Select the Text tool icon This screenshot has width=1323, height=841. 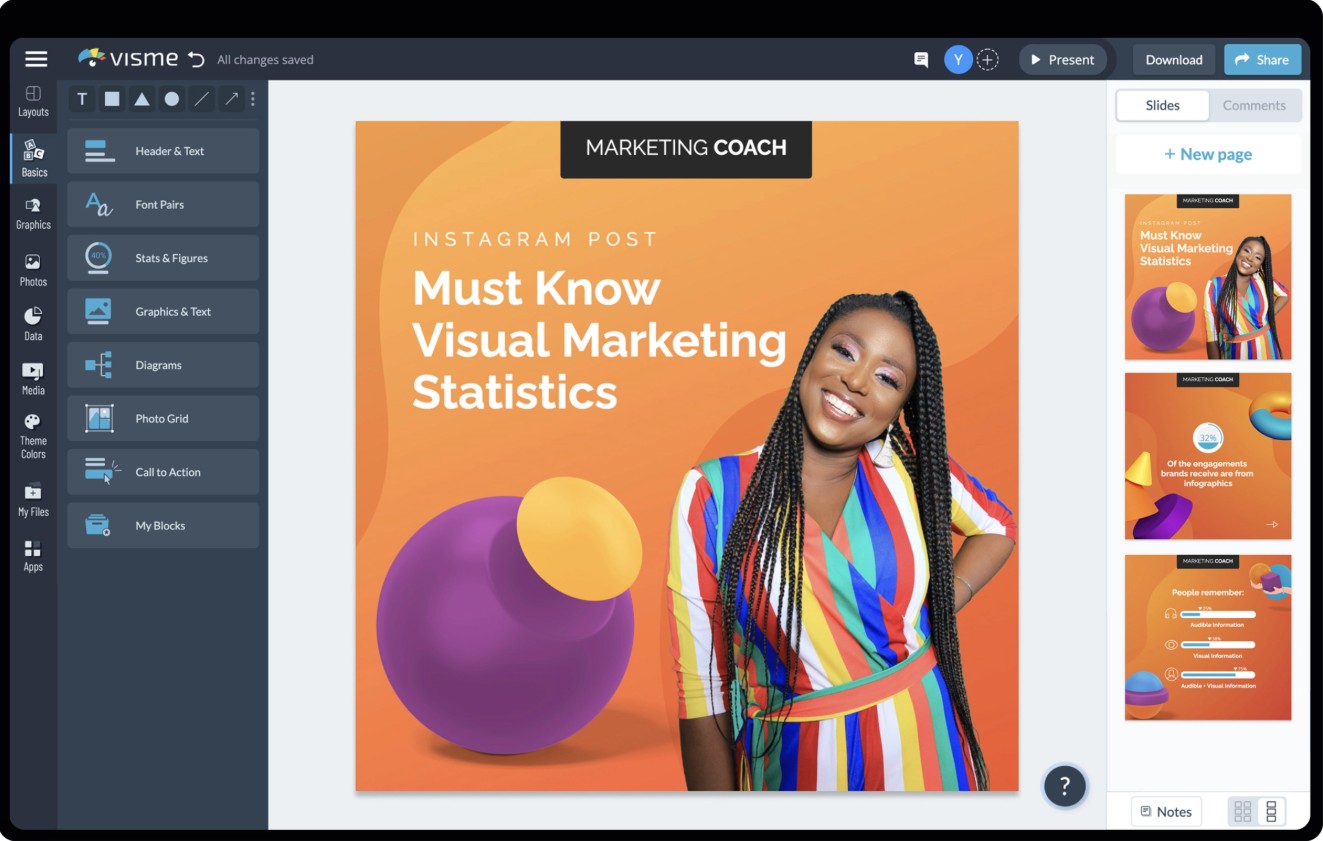coord(82,99)
